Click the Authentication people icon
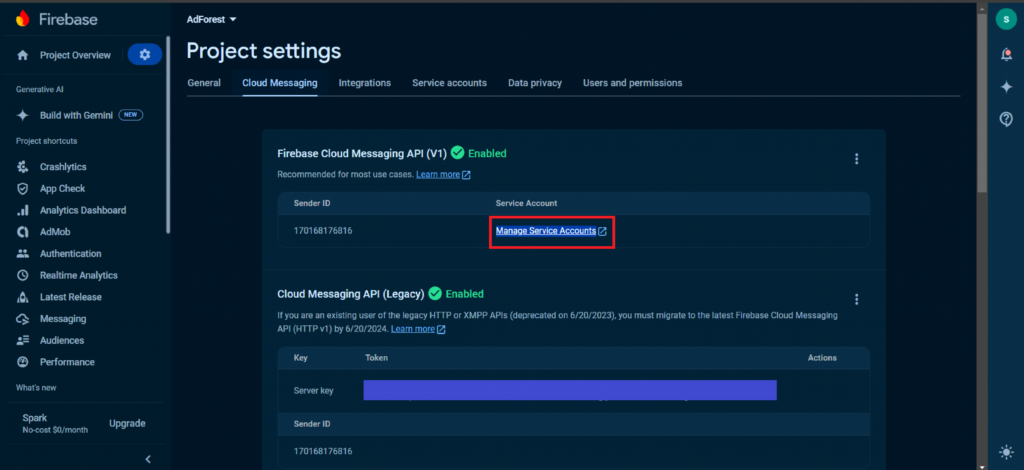 (23, 253)
